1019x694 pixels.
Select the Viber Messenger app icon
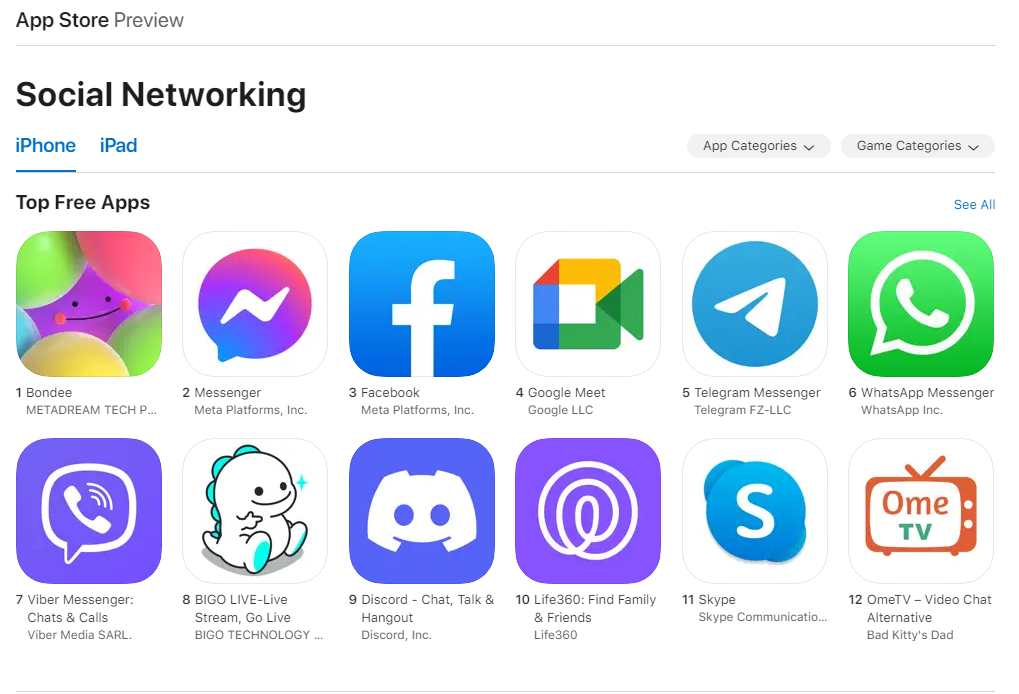coord(89,511)
